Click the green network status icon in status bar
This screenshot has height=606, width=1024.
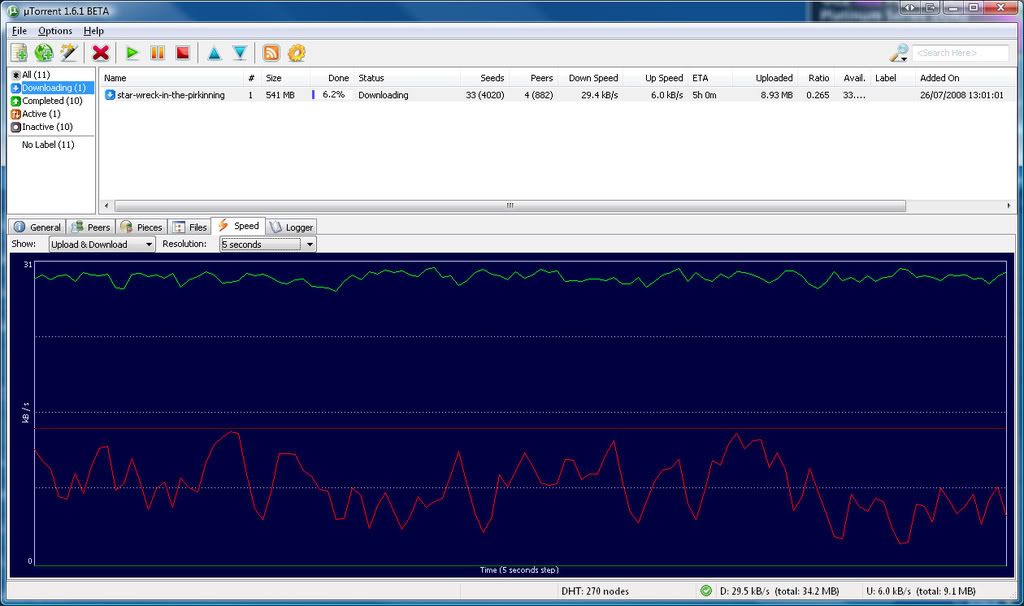[706, 591]
